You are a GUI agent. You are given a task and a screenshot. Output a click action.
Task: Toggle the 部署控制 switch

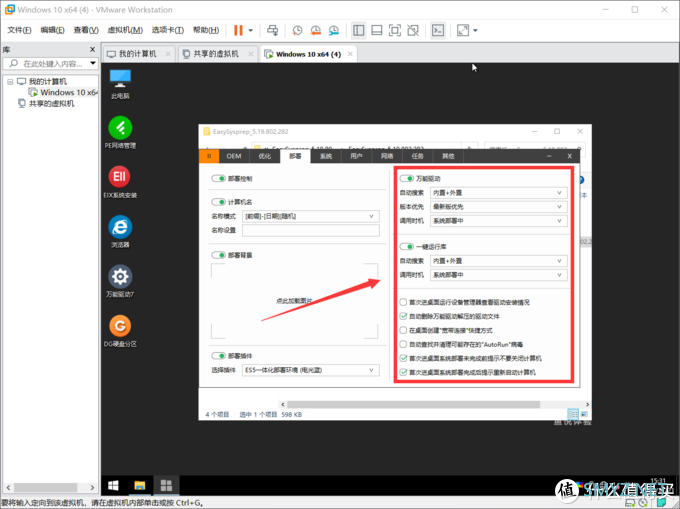coord(219,179)
